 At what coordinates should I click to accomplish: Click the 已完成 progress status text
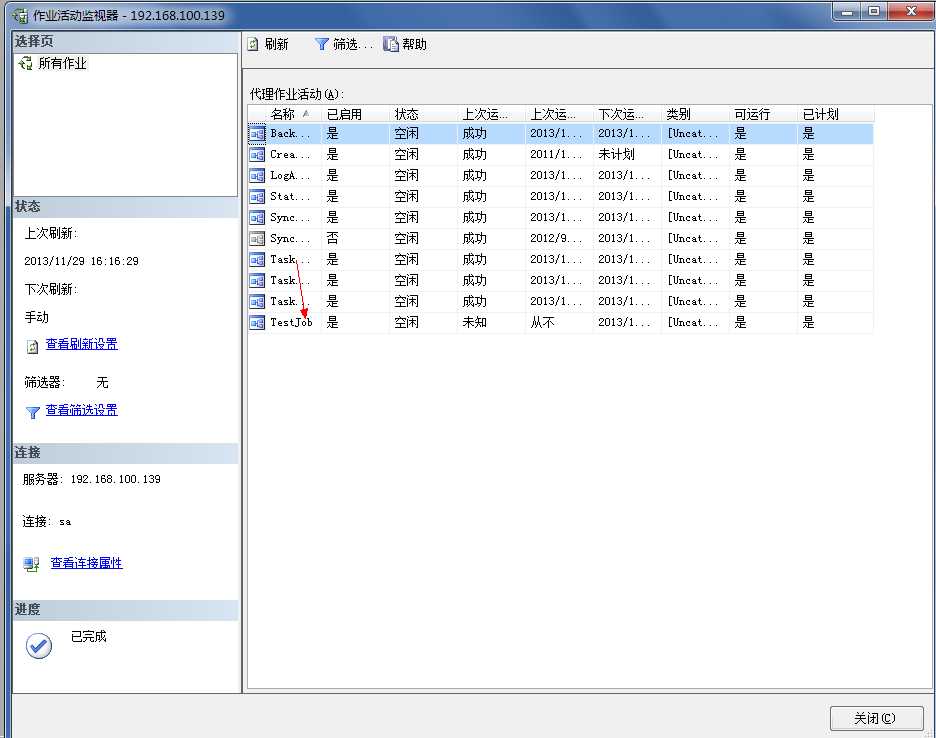tap(88, 636)
